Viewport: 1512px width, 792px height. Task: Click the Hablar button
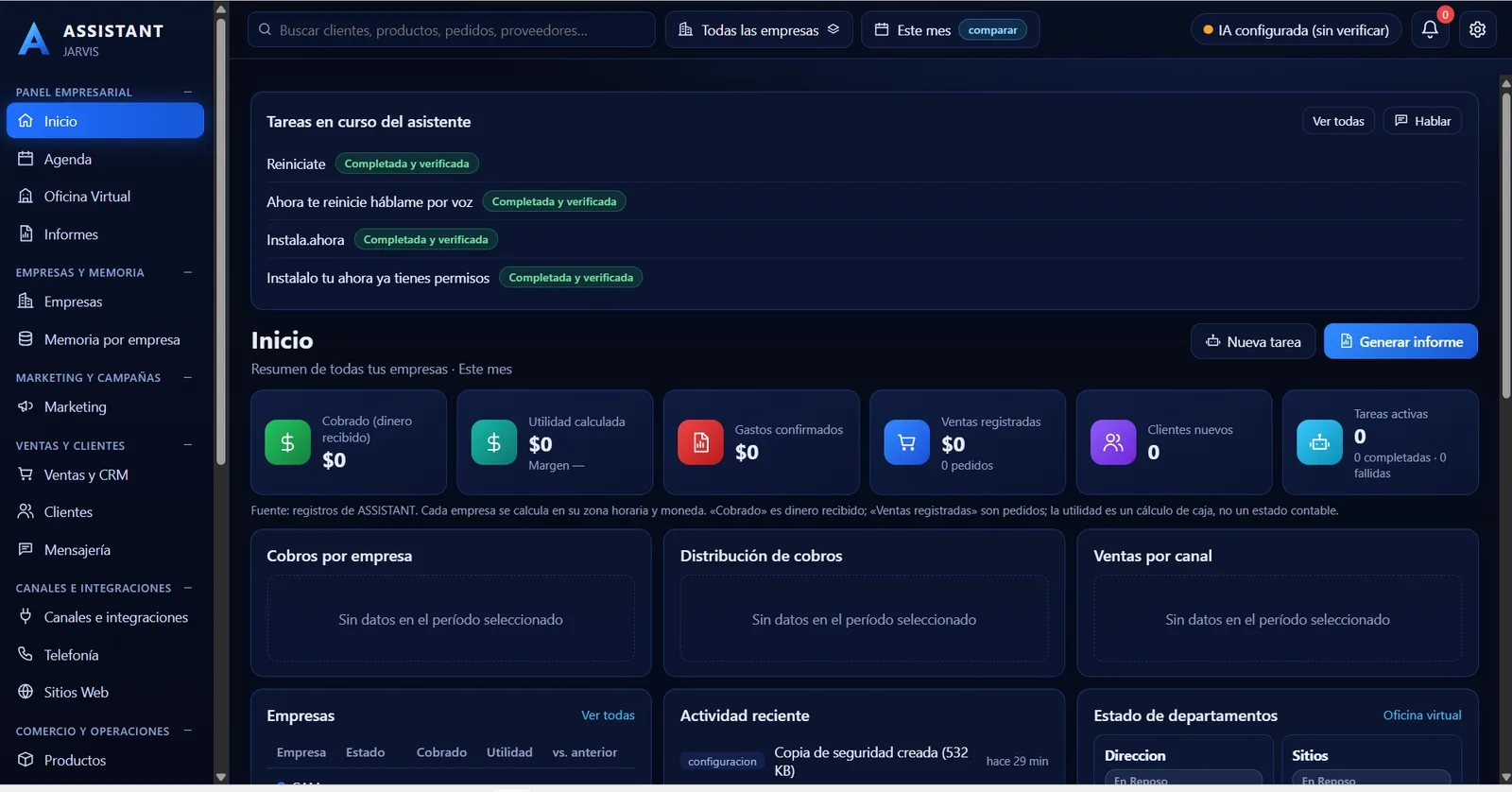coord(1422,121)
